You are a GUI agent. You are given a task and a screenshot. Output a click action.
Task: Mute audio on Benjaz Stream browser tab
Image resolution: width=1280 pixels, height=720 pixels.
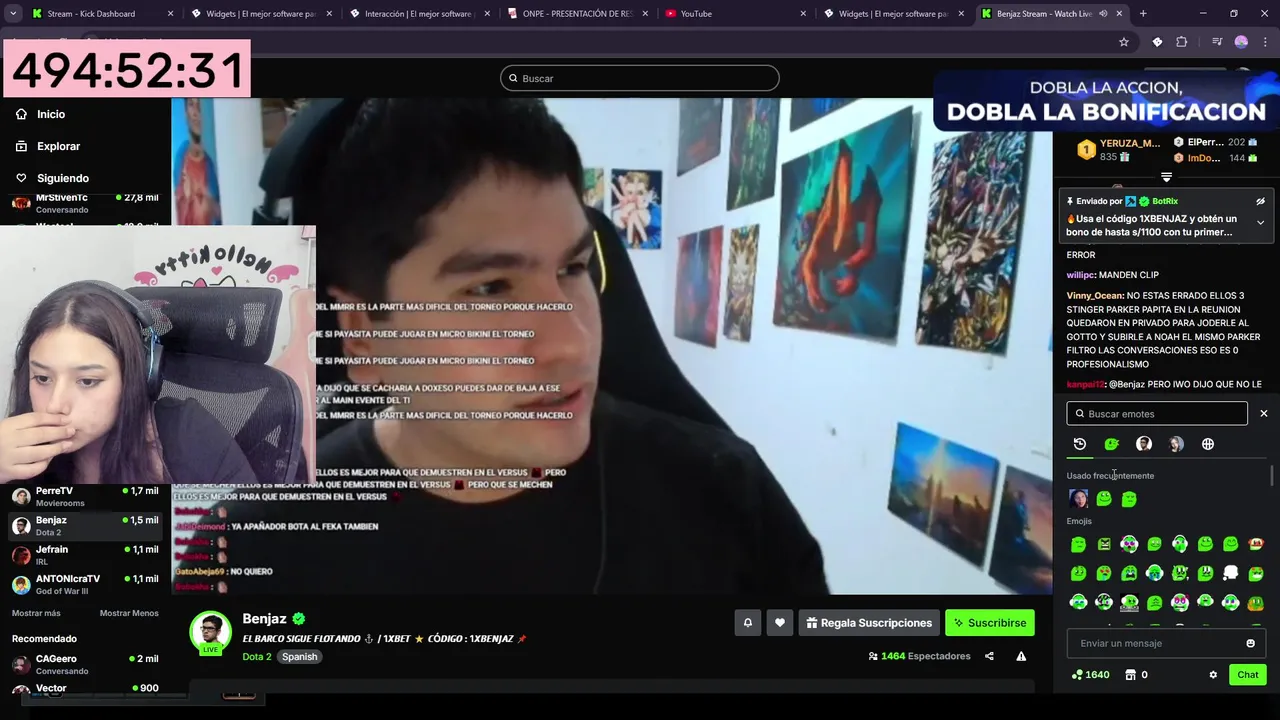pos(1103,14)
